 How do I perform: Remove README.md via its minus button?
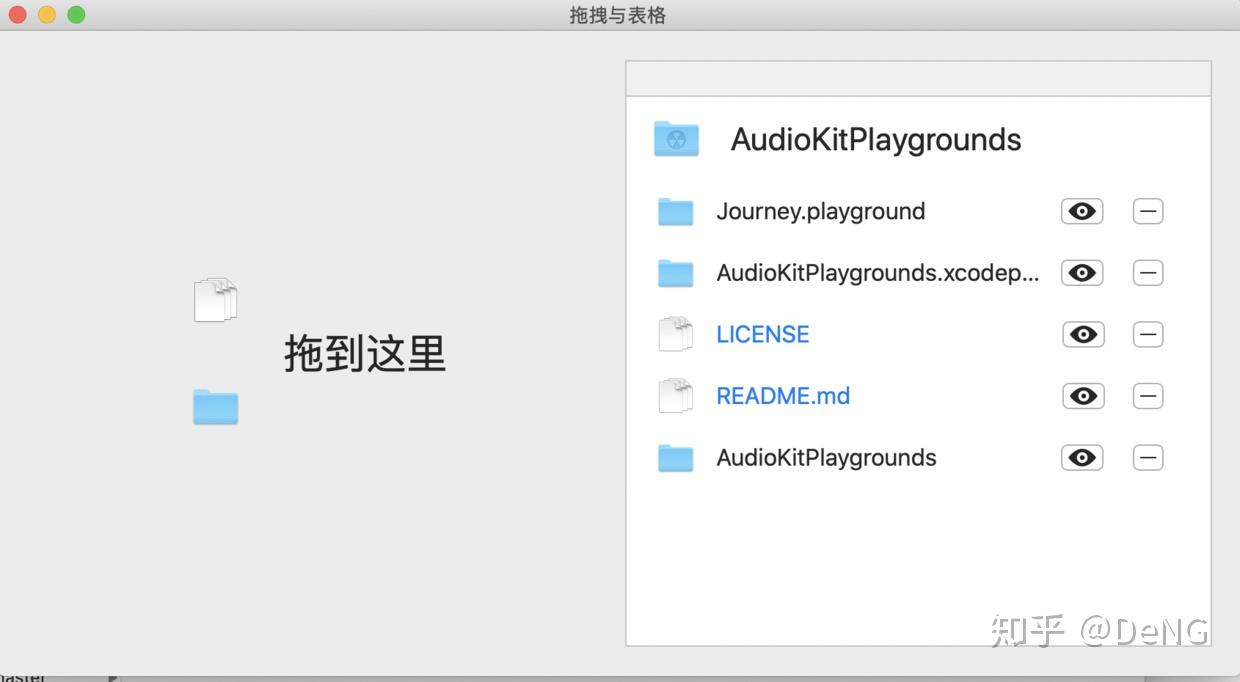(x=1148, y=396)
